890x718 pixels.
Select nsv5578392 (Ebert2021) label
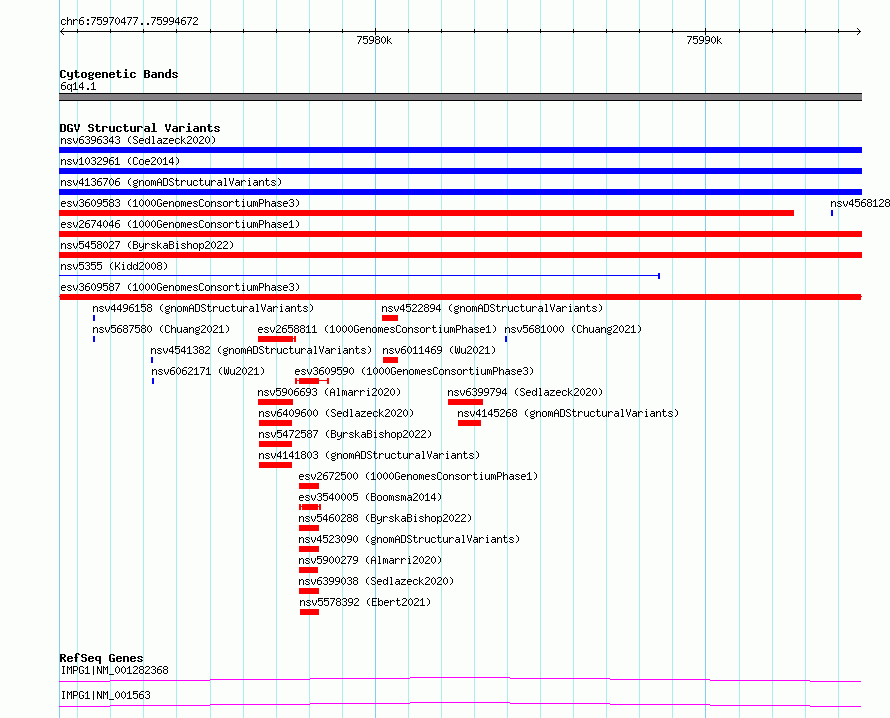(x=365, y=602)
